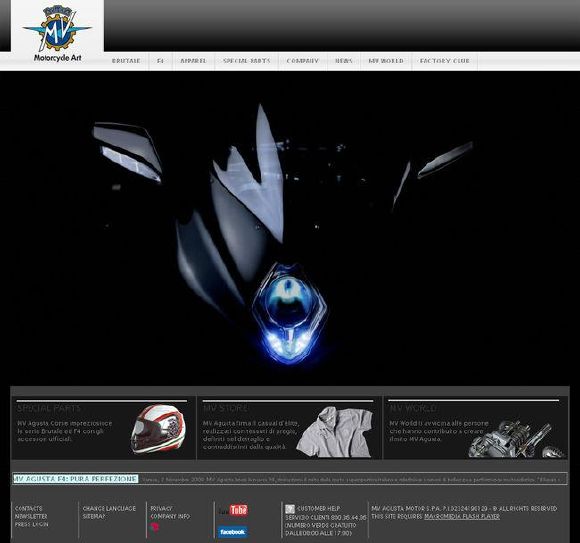This screenshot has width=580, height=543.
Task: Go to MV World in navigation bar
Action: click(386, 61)
